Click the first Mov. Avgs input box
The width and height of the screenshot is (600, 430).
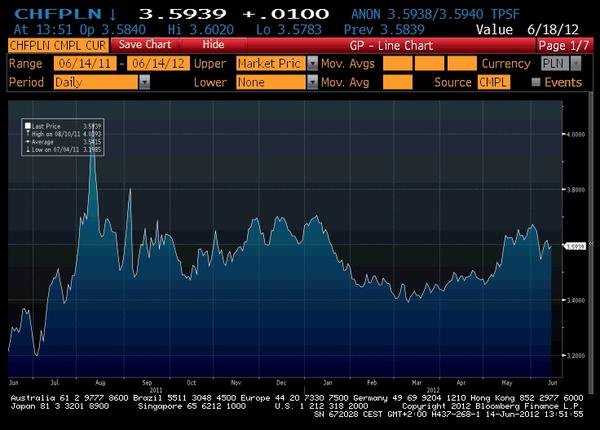coord(397,63)
